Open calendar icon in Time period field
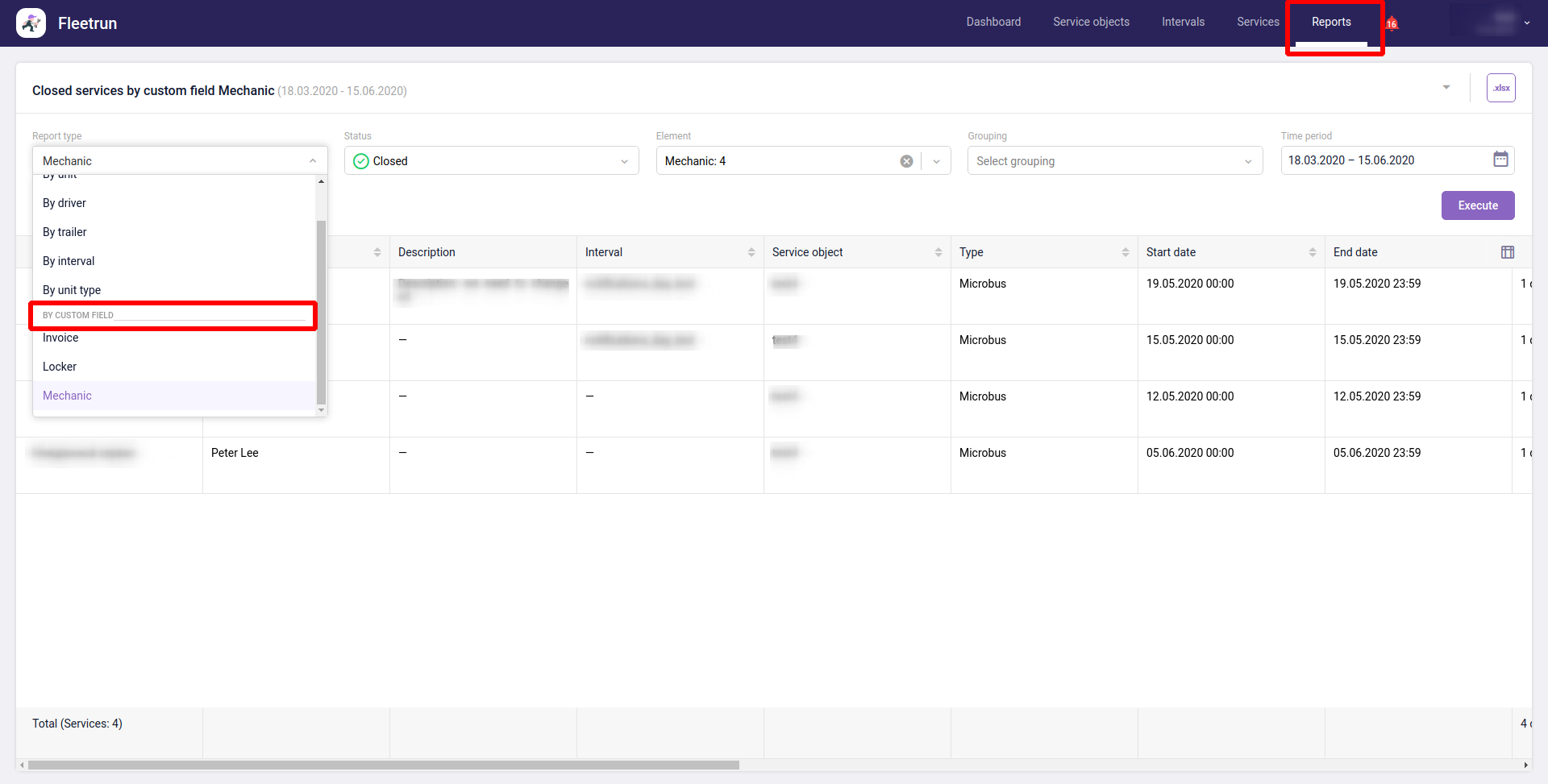The width and height of the screenshot is (1548, 784). [x=1500, y=160]
